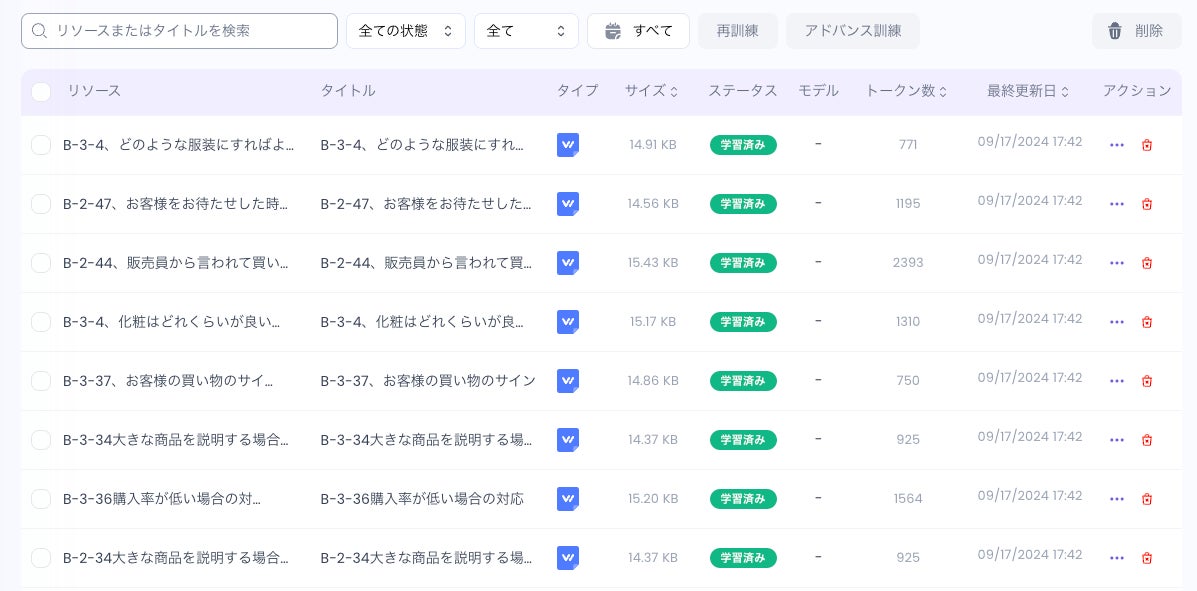Click red trash icon for B-3-37 row
Viewport: 1197px width, 591px height.
pyautogui.click(x=1146, y=381)
